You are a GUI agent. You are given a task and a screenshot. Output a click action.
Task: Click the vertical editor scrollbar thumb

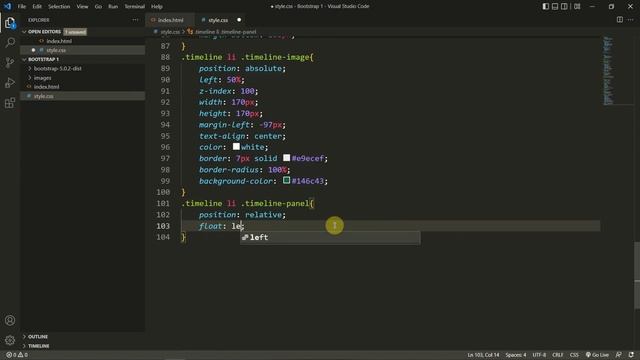click(637, 276)
